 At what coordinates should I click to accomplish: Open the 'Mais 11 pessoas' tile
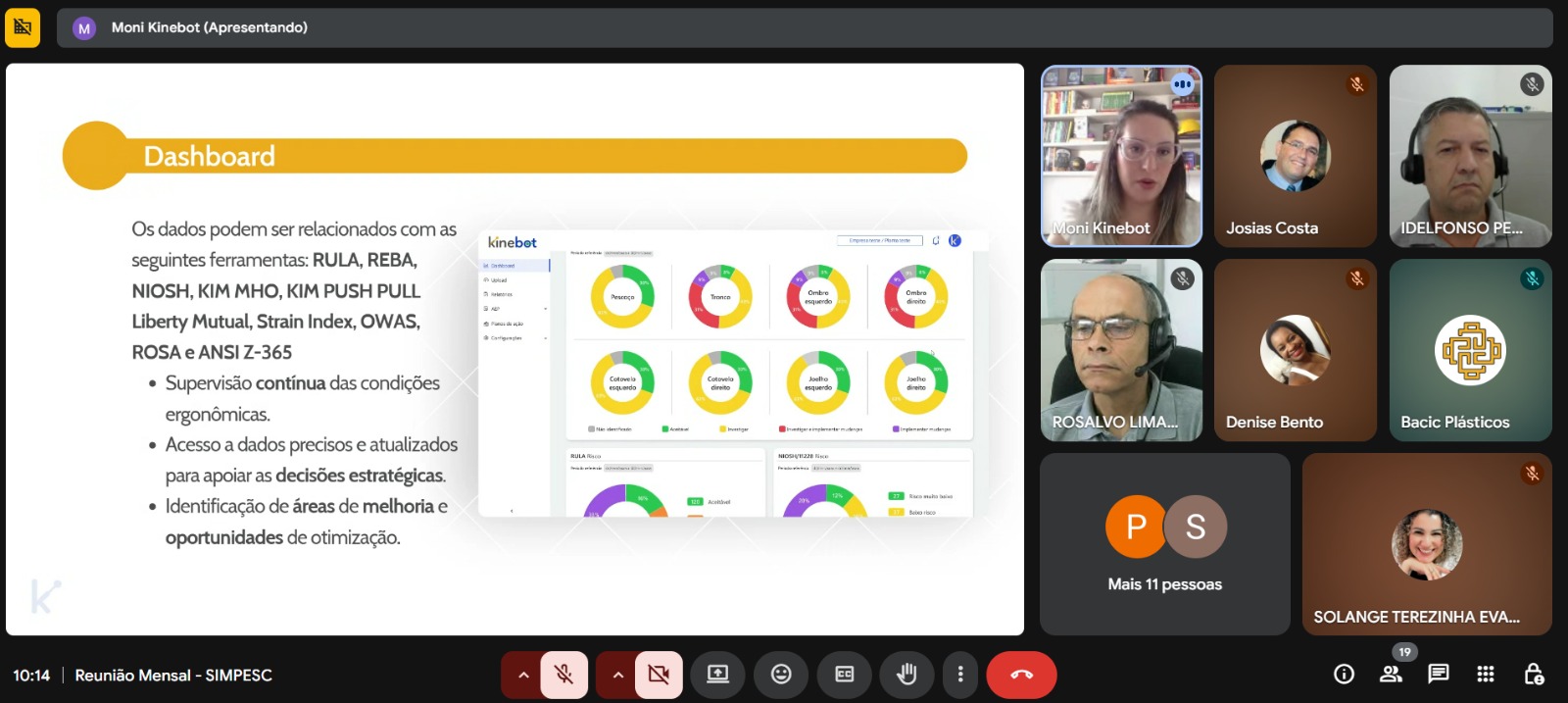coord(1164,544)
